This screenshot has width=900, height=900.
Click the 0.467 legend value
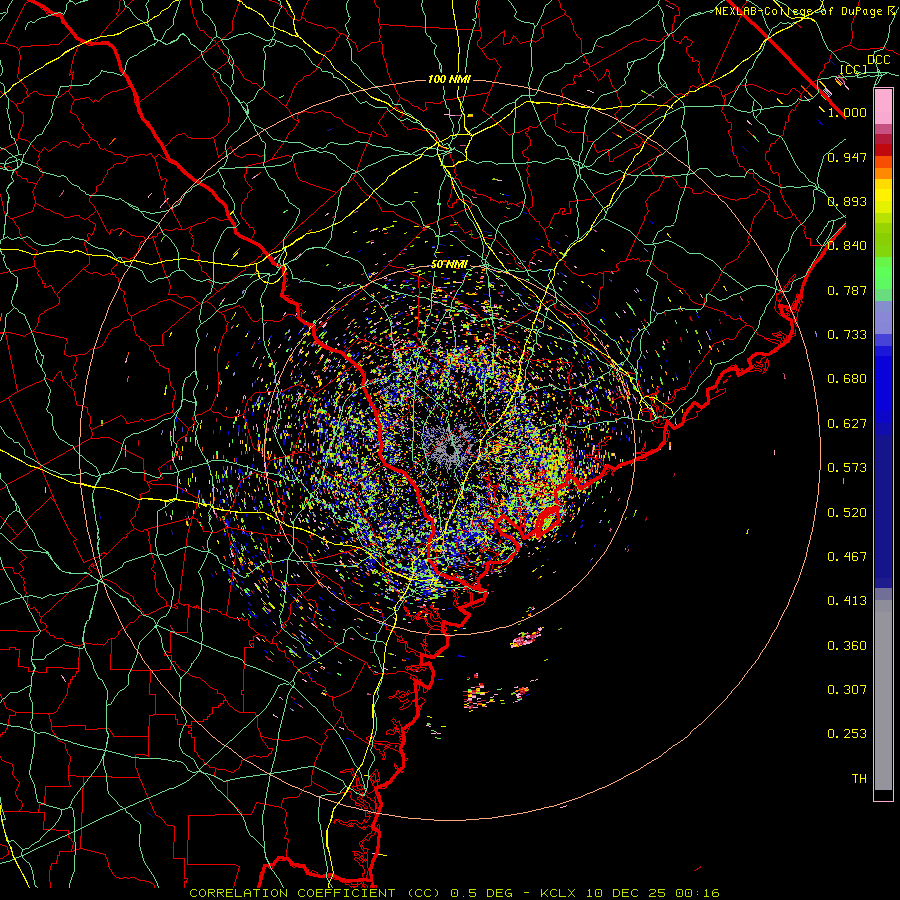847,557
